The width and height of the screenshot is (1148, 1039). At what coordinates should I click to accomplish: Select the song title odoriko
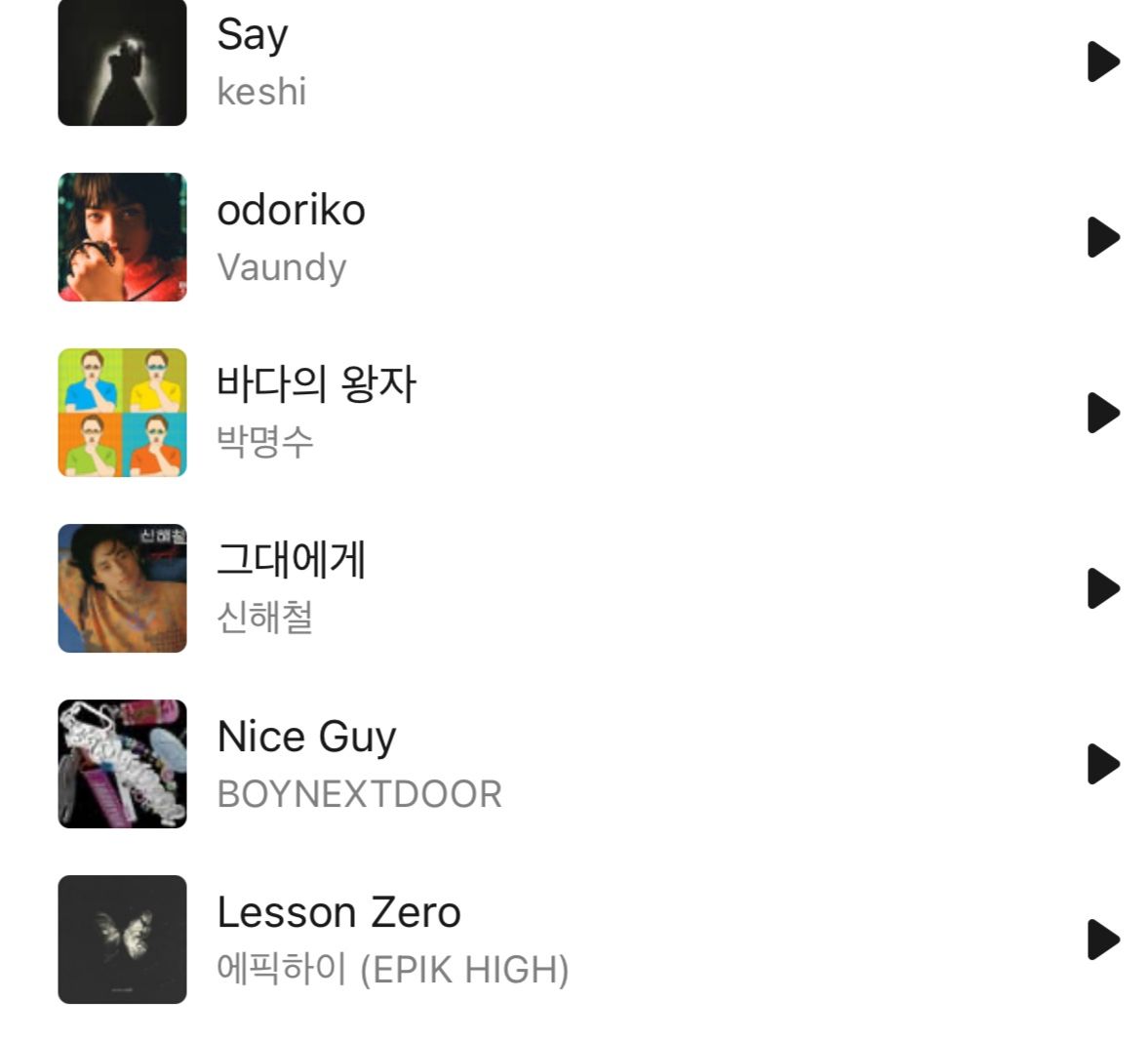click(292, 210)
